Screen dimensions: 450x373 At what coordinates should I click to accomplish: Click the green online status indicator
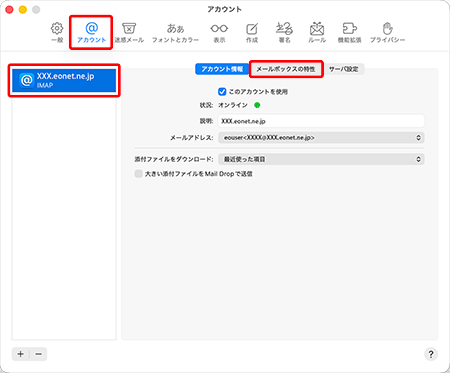(257, 105)
